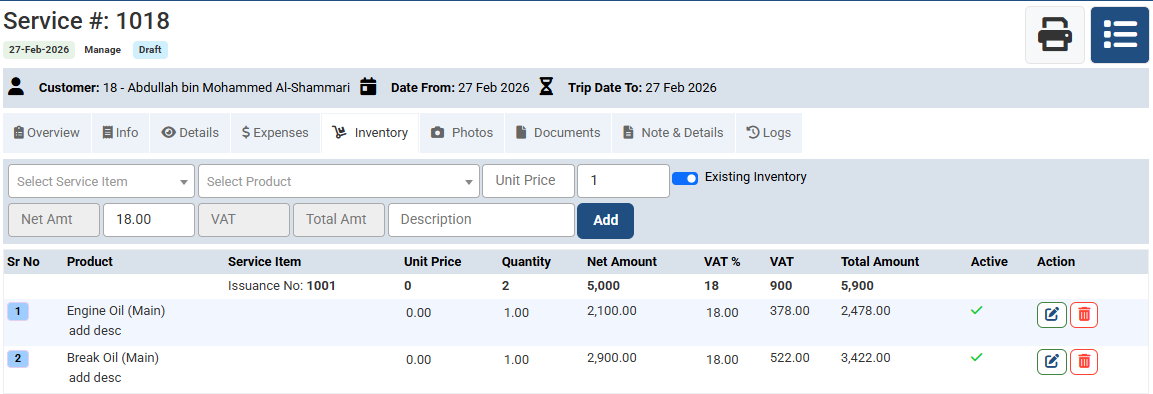The height and width of the screenshot is (394, 1153).
Task: Delete the Engine Oil (Main) row
Action: (x=1084, y=315)
